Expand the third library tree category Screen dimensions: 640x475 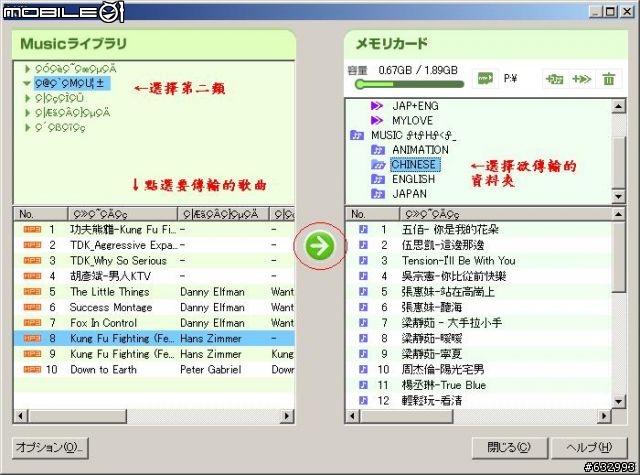pyautogui.click(x=27, y=98)
